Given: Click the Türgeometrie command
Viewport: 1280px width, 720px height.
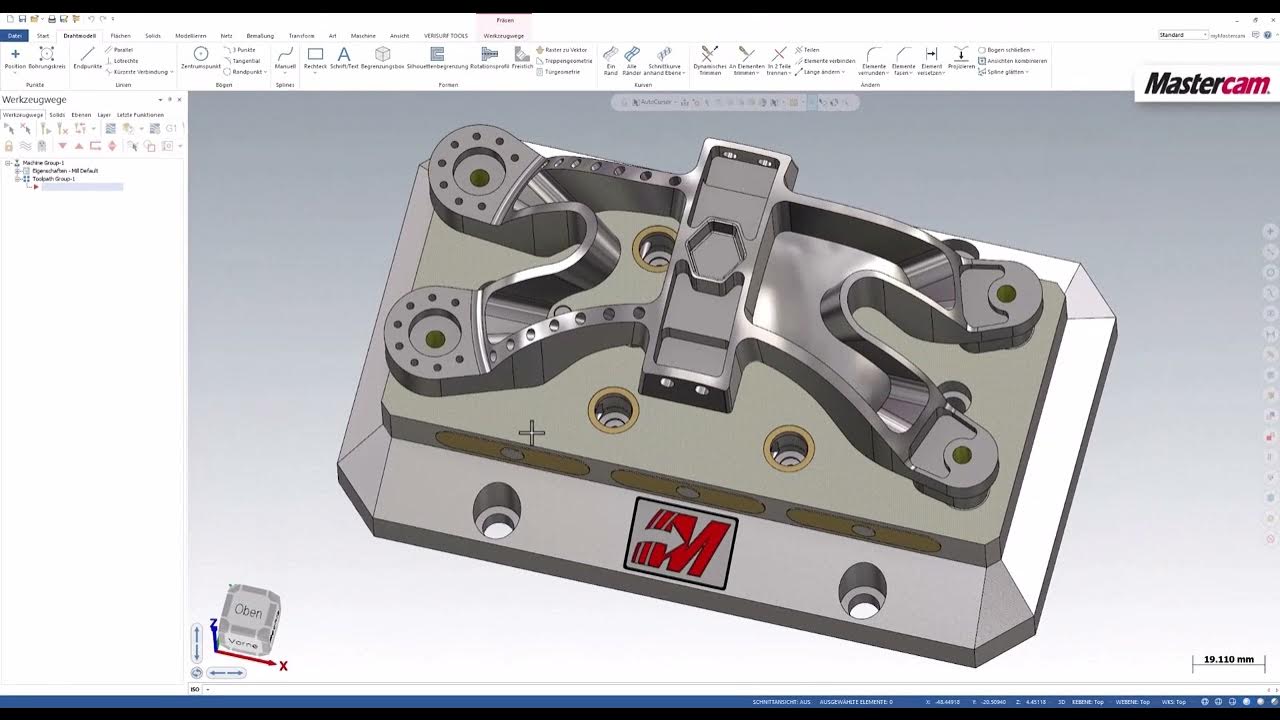Looking at the screenshot, I should [558, 72].
